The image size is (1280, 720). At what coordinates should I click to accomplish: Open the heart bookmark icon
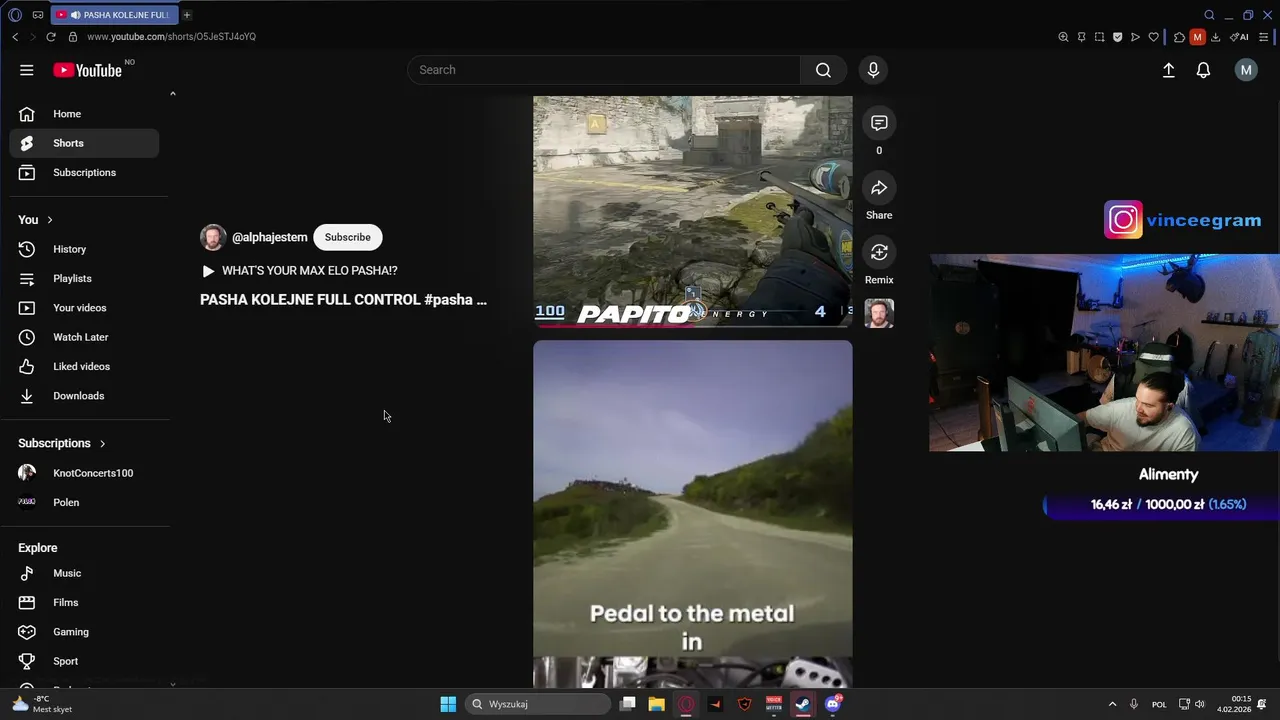pyautogui.click(x=1153, y=37)
